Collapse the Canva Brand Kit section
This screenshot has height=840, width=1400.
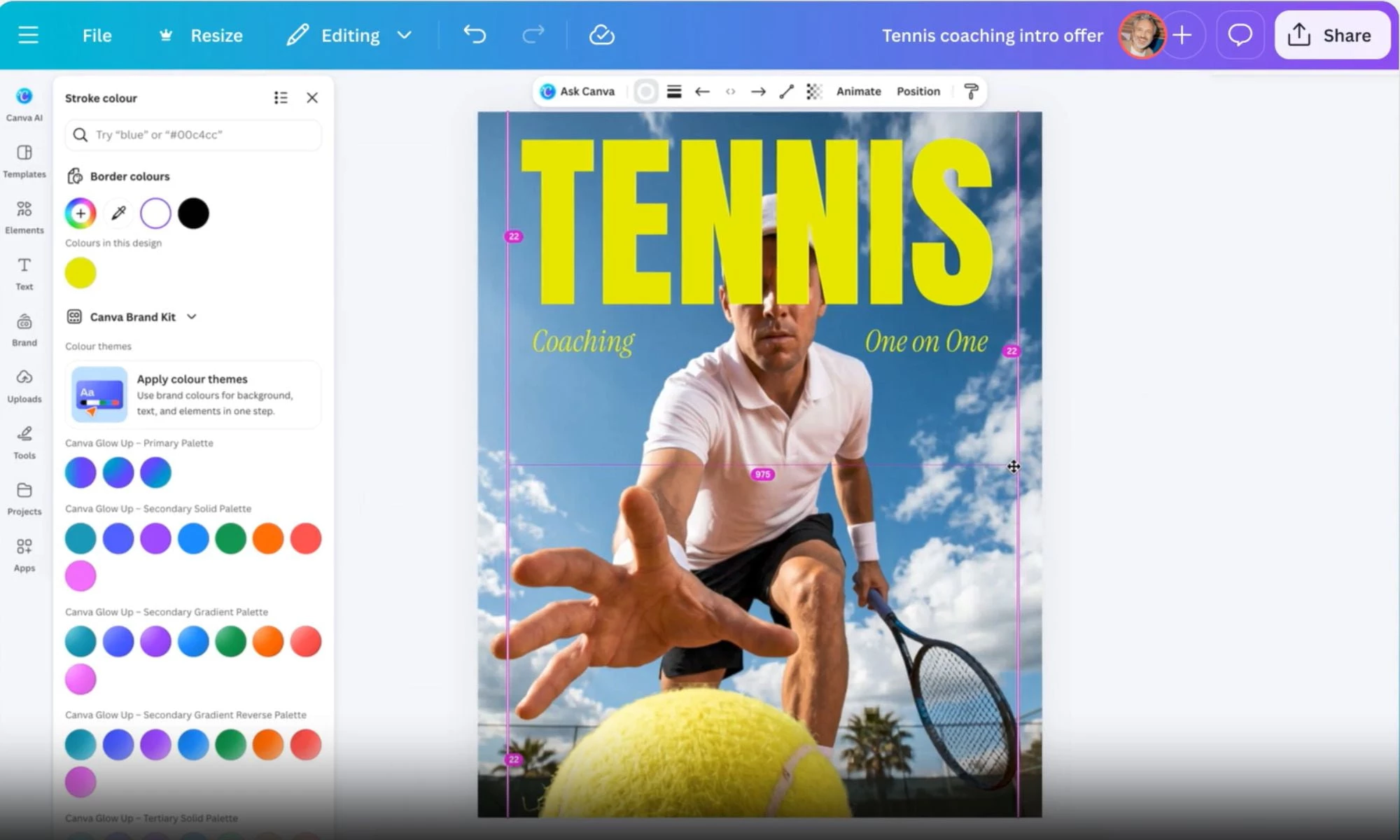tap(192, 316)
